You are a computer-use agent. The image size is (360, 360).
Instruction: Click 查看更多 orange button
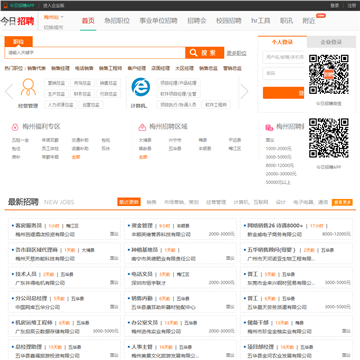(342, 202)
